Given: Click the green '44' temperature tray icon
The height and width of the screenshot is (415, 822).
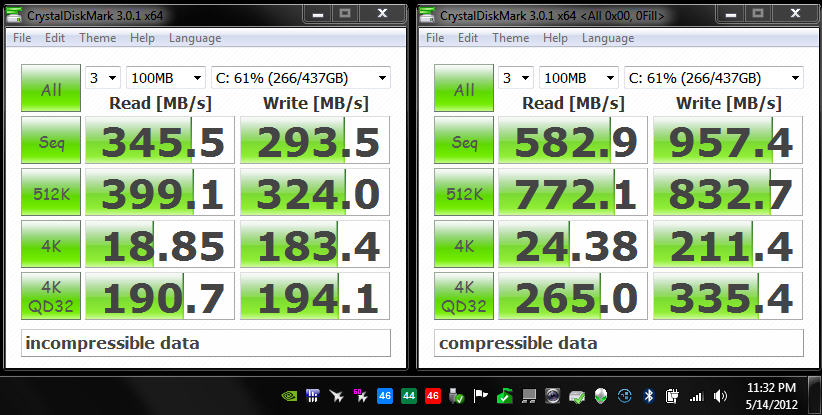Looking at the screenshot, I should click(409, 396).
